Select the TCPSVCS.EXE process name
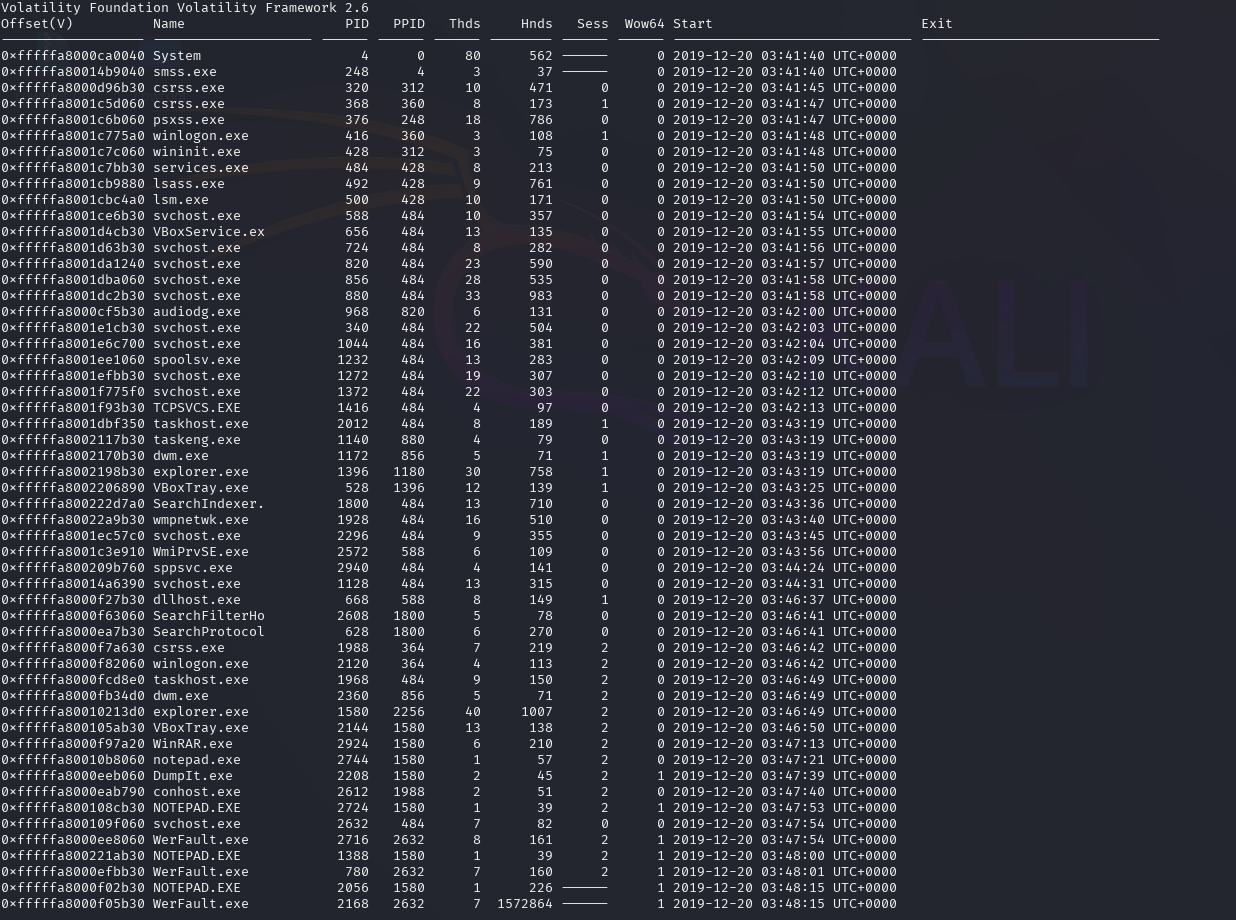The width and height of the screenshot is (1236, 920). point(196,408)
